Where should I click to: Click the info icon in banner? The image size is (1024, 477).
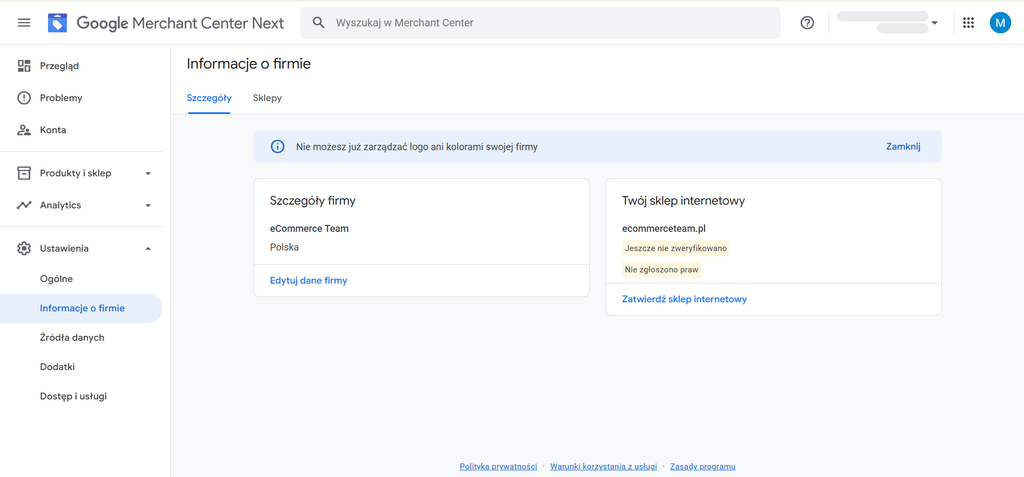tap(278, 147)
